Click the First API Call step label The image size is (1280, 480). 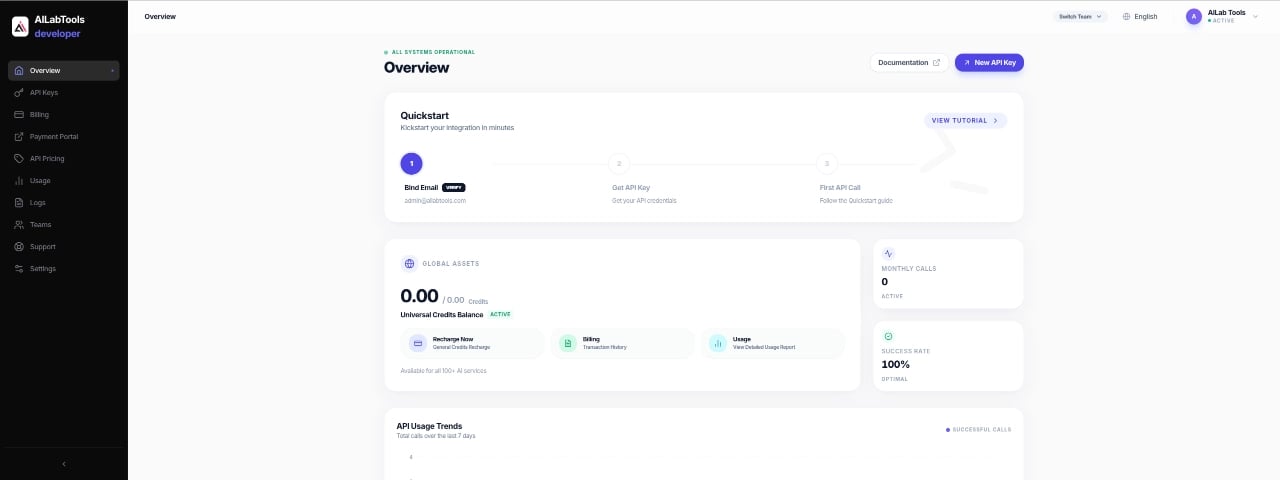840,187
